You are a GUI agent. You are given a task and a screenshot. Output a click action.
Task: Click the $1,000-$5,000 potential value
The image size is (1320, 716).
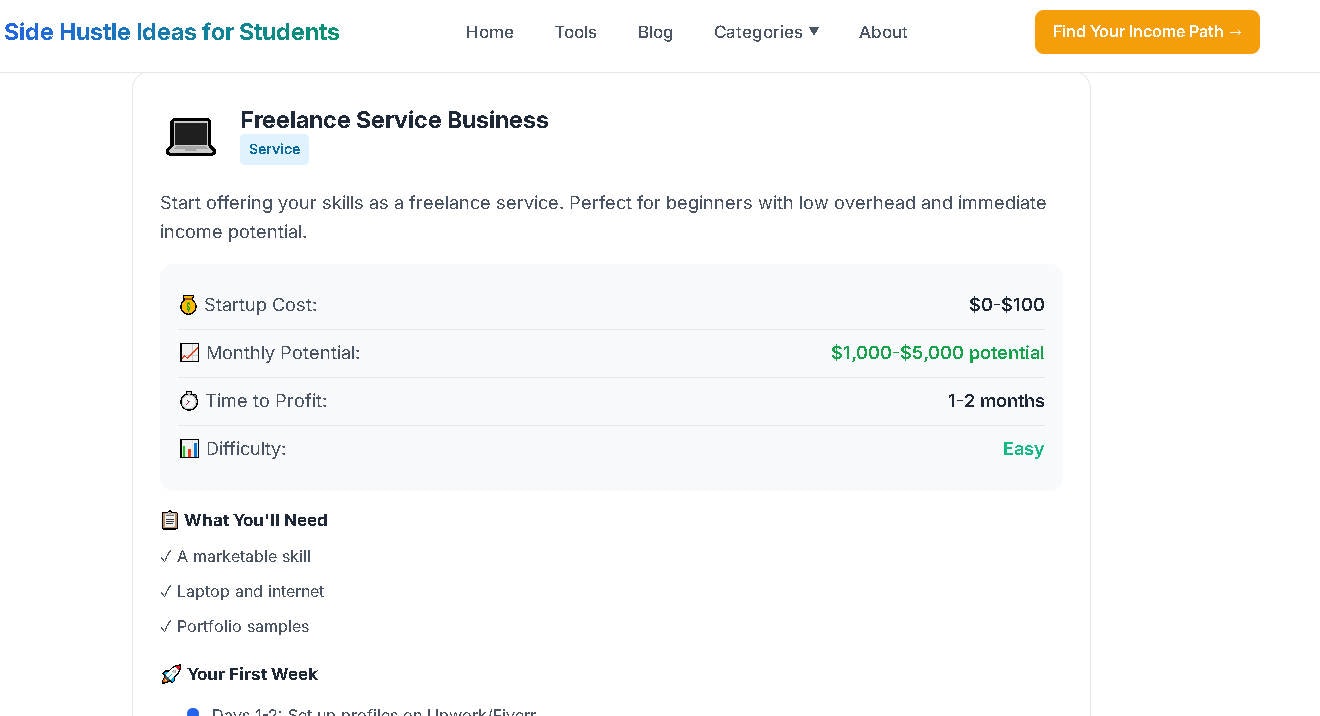pos(937,353)
